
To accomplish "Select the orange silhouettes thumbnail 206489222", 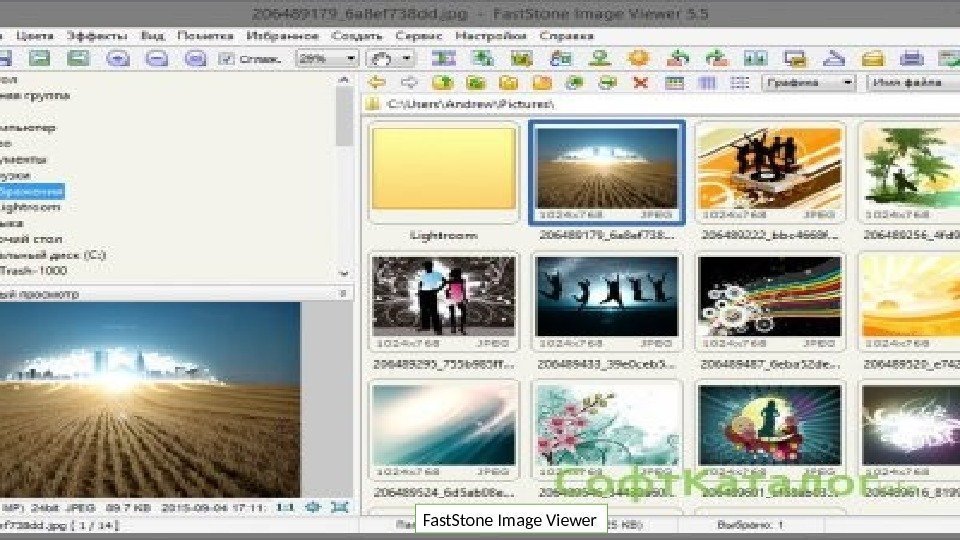I will pos(770,173).
